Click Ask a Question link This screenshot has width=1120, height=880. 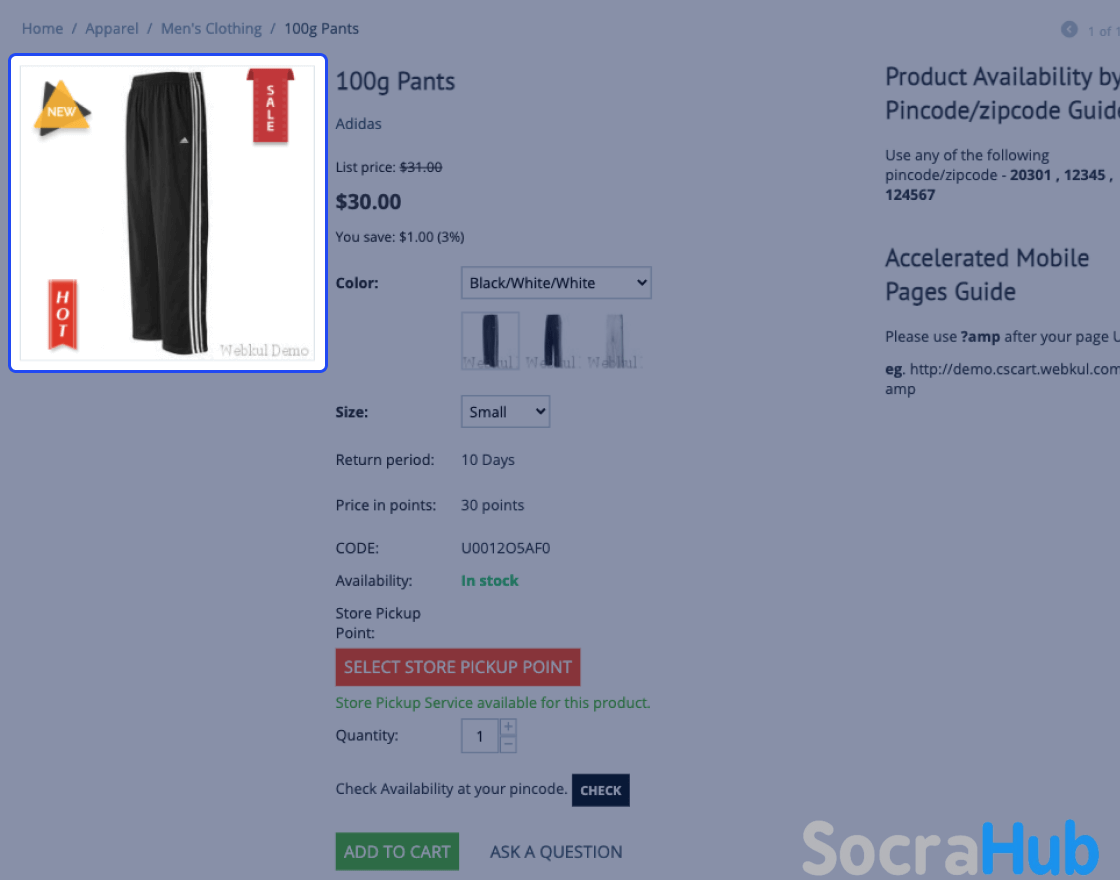(556, 851)
